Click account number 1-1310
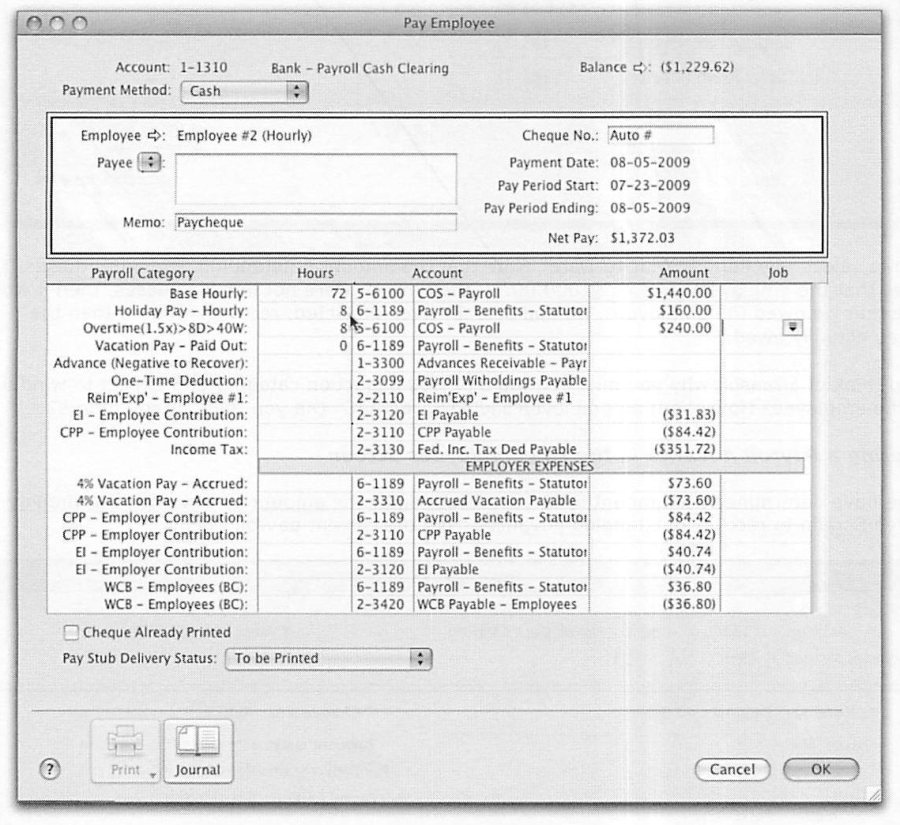 coord(204,68)
